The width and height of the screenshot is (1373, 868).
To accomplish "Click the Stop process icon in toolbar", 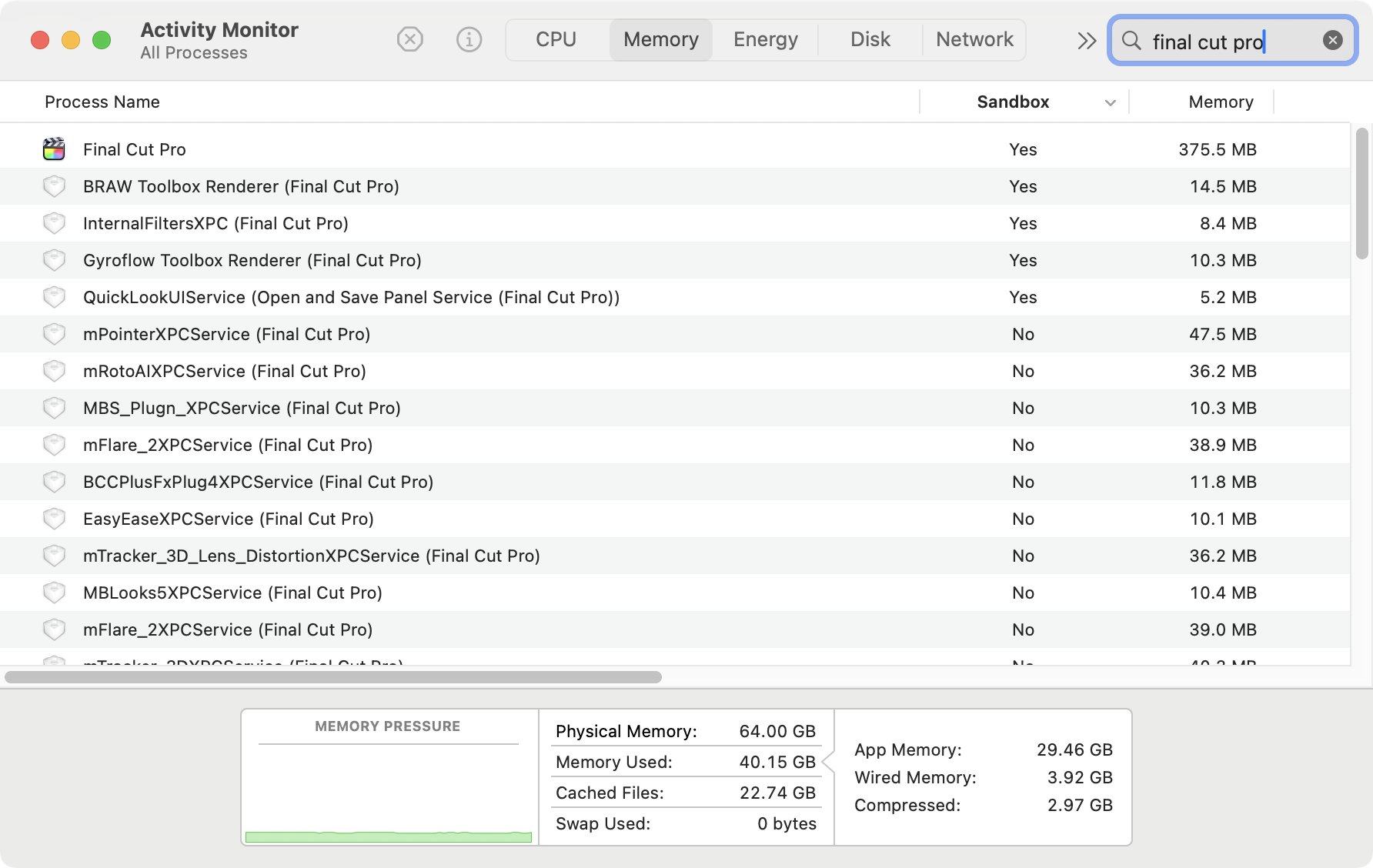I will pos(409,39).
